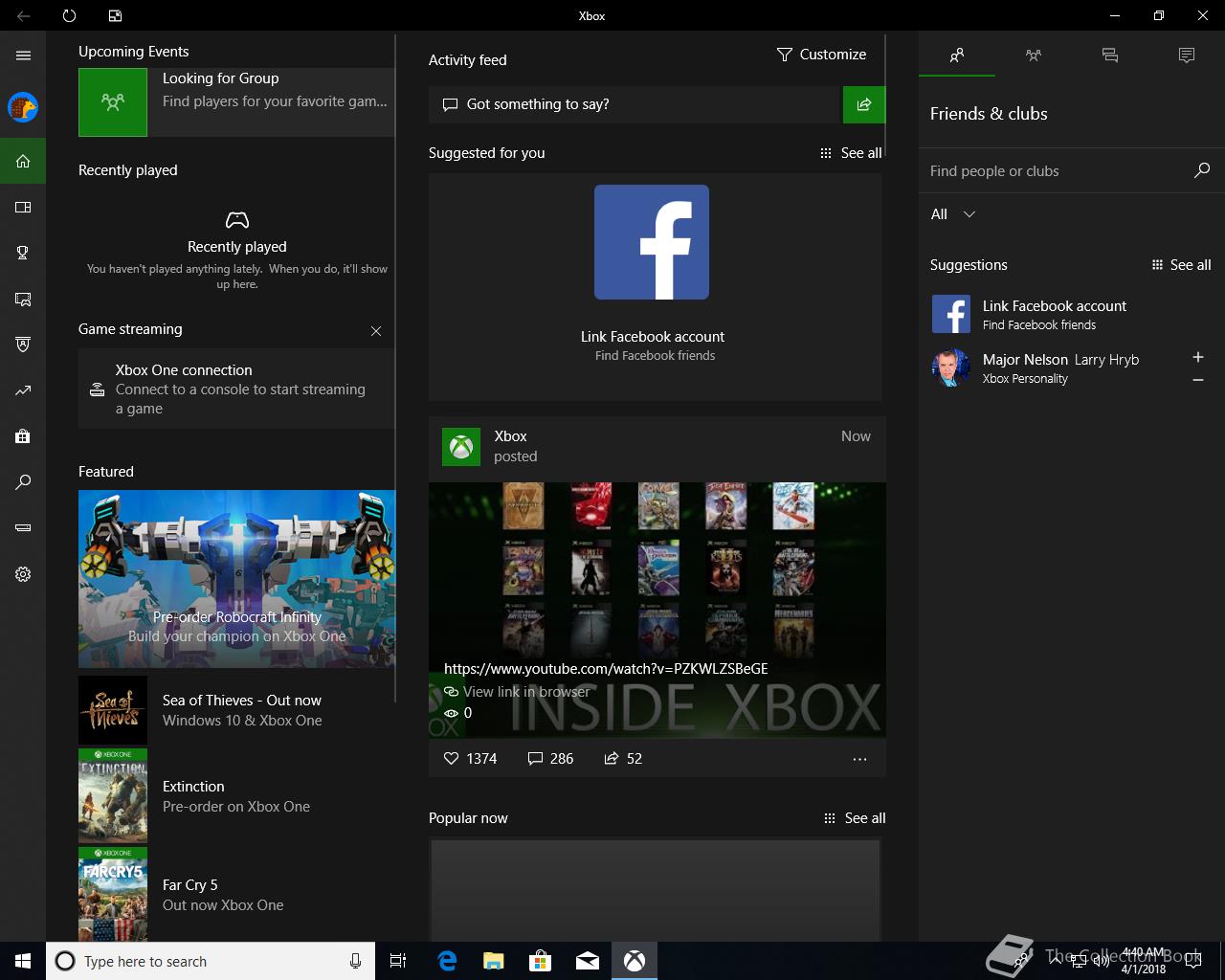Open Microsoft Store bag icon in sidebar
This screenshot has height=980, width=1225.
tap(23, 436)
